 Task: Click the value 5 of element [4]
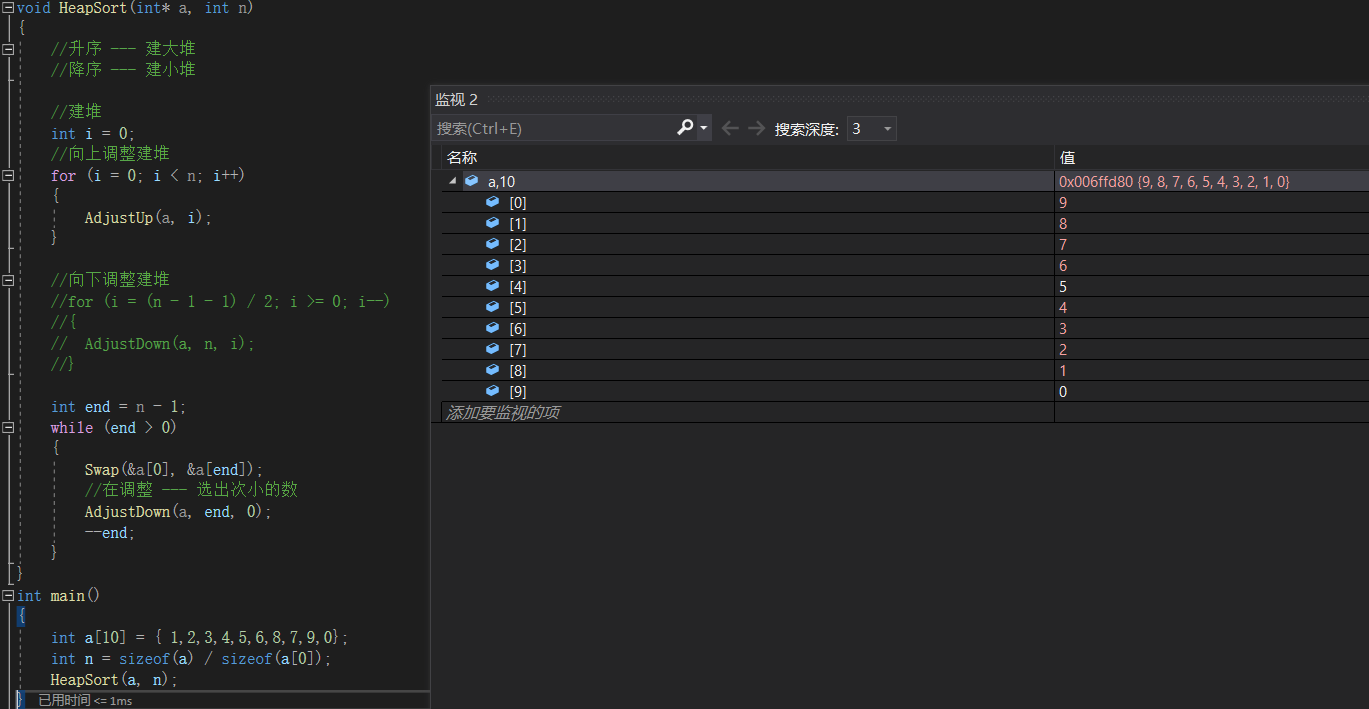tap(1063, 287)
